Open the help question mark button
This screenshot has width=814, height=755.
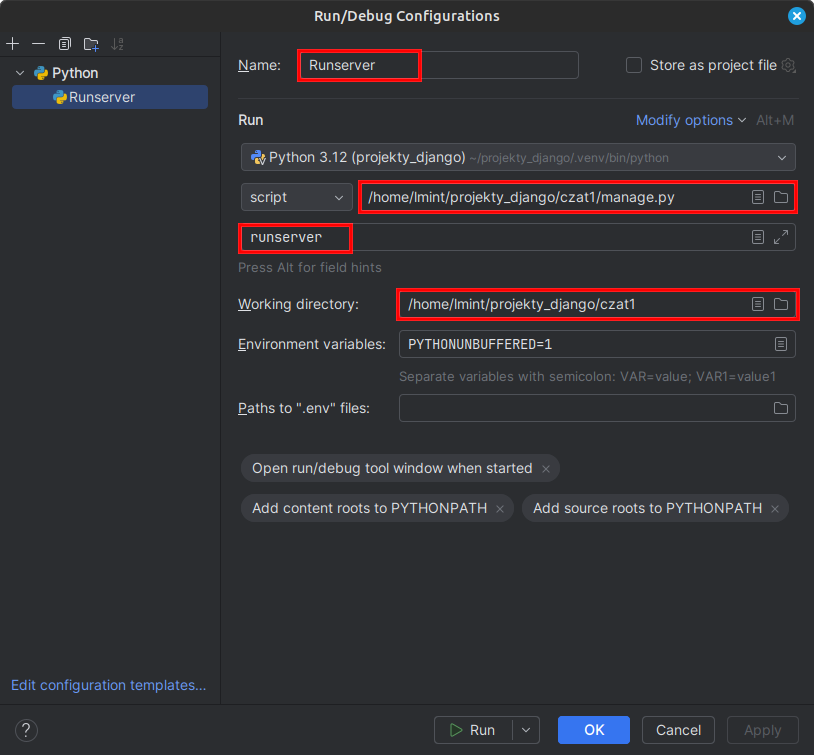[26, 731]
